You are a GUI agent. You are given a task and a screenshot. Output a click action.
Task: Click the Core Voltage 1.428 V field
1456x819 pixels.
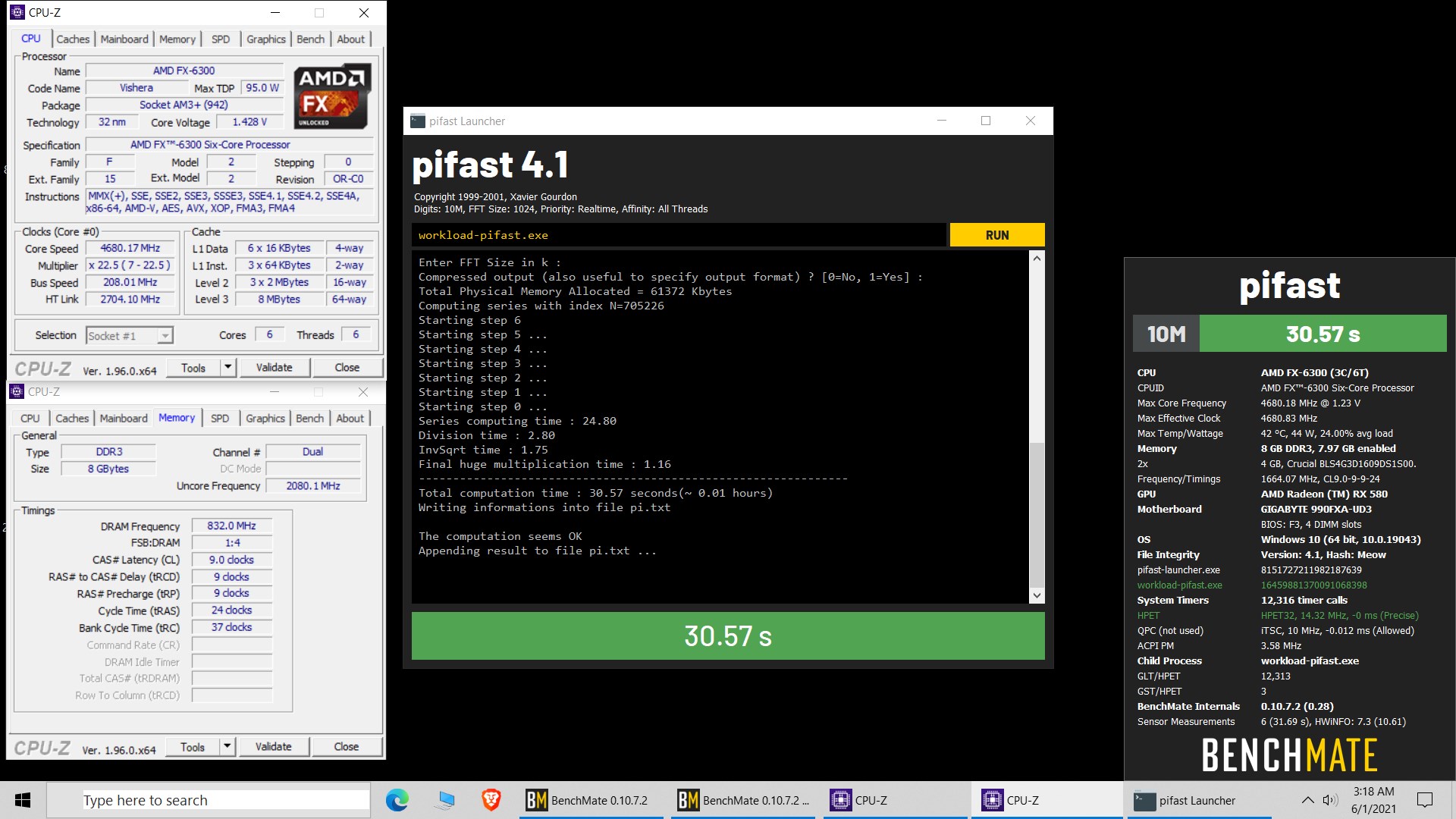(x=249, y=122)
